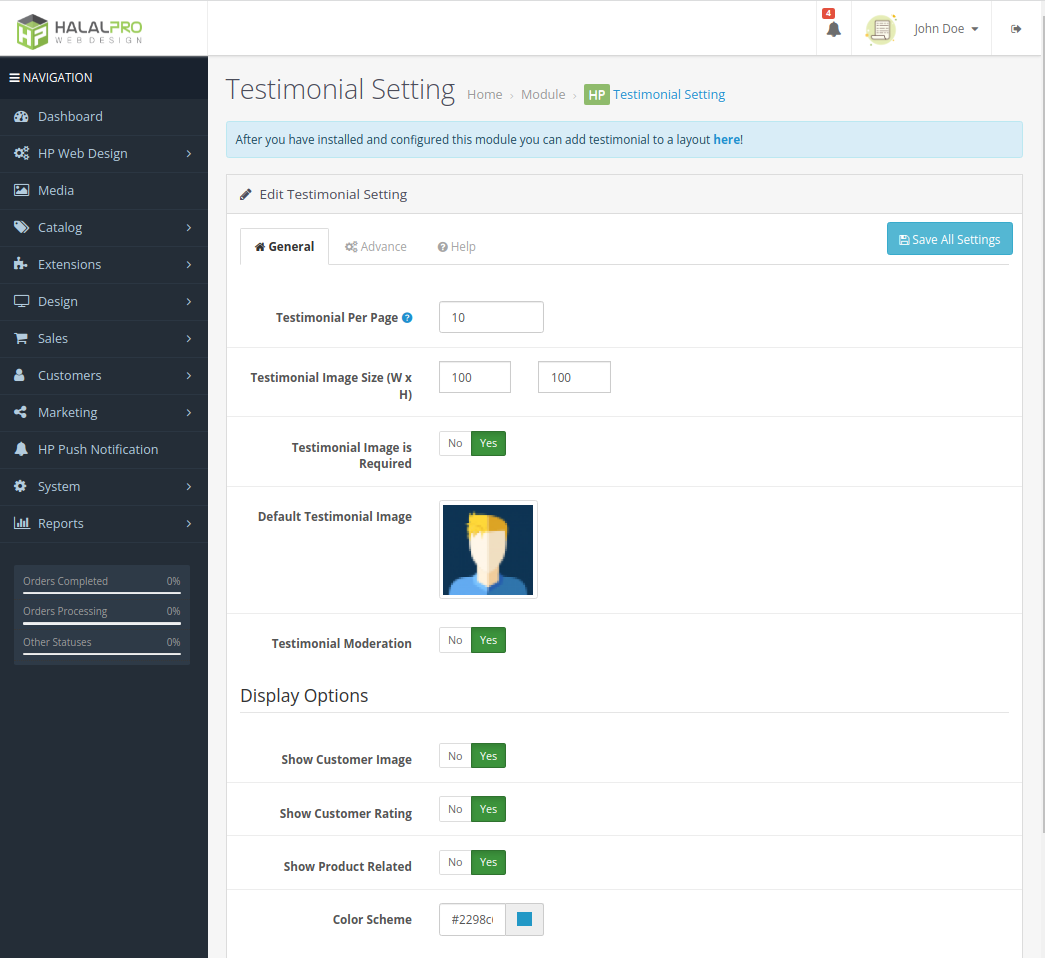
Task: Click the notification bell icon
Action: coord(833,29)
